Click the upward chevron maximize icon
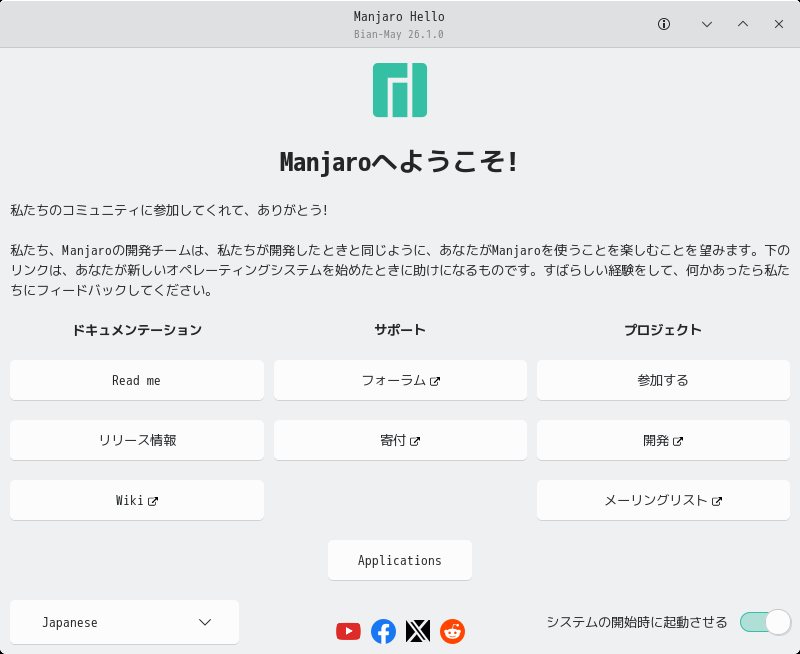 743,24
